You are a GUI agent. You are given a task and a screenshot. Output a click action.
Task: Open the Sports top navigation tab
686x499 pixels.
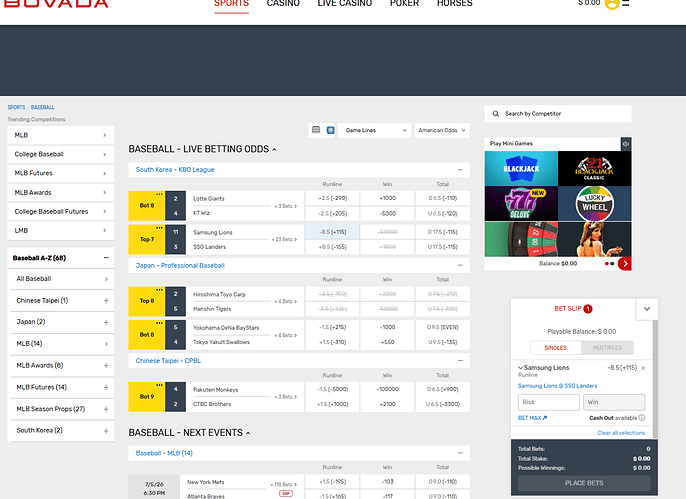(x=231, y=4)
